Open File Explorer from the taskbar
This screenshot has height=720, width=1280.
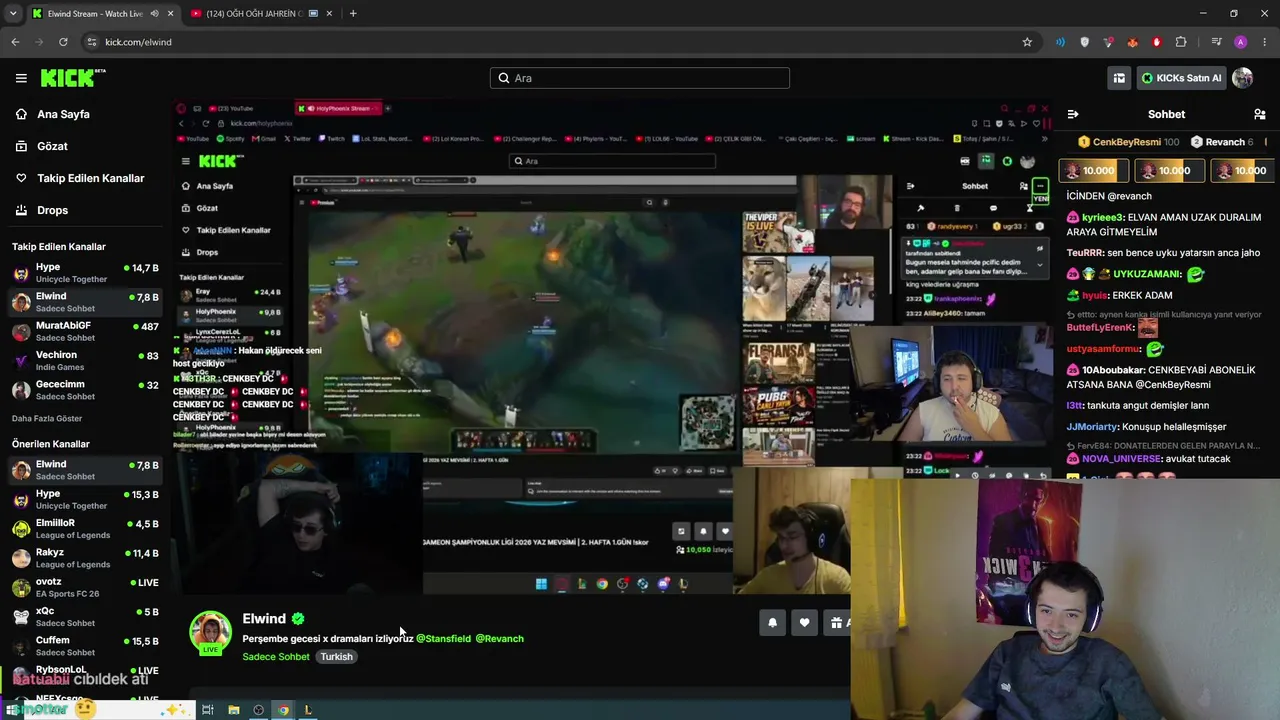coord(234,710)
